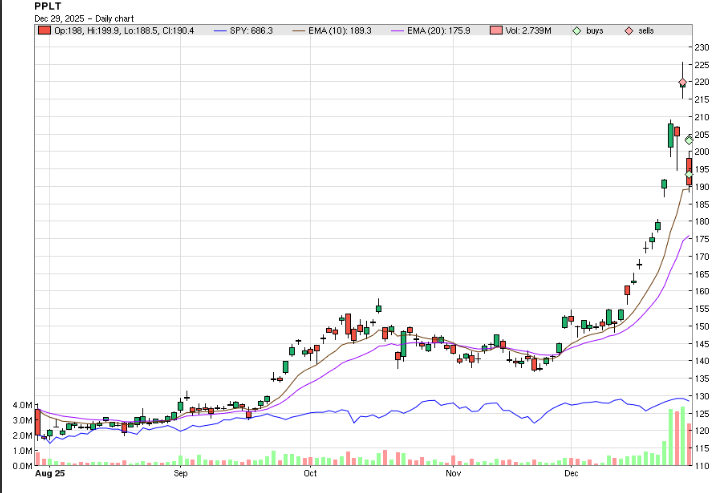
Task: Click the 110 price axis label
Action: (702, 466)
